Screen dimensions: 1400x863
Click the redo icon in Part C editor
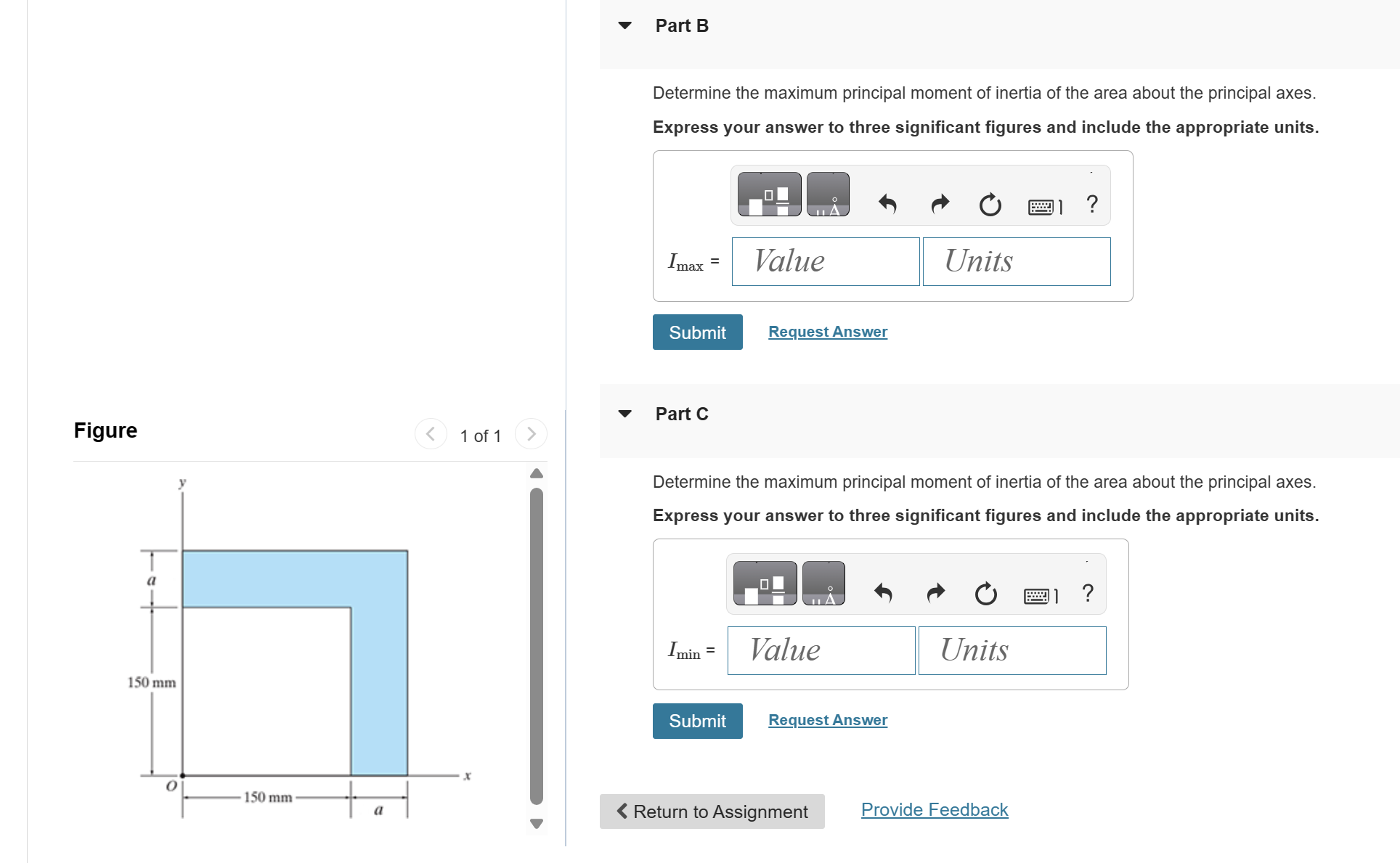935,594
